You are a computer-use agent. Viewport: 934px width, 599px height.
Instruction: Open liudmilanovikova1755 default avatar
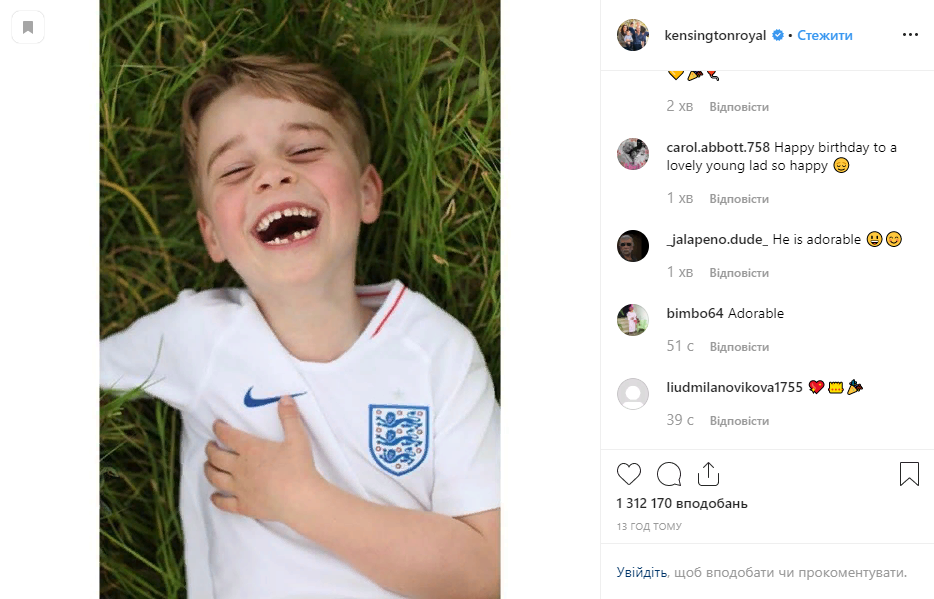pyautogui.click(x=633, y=394)
